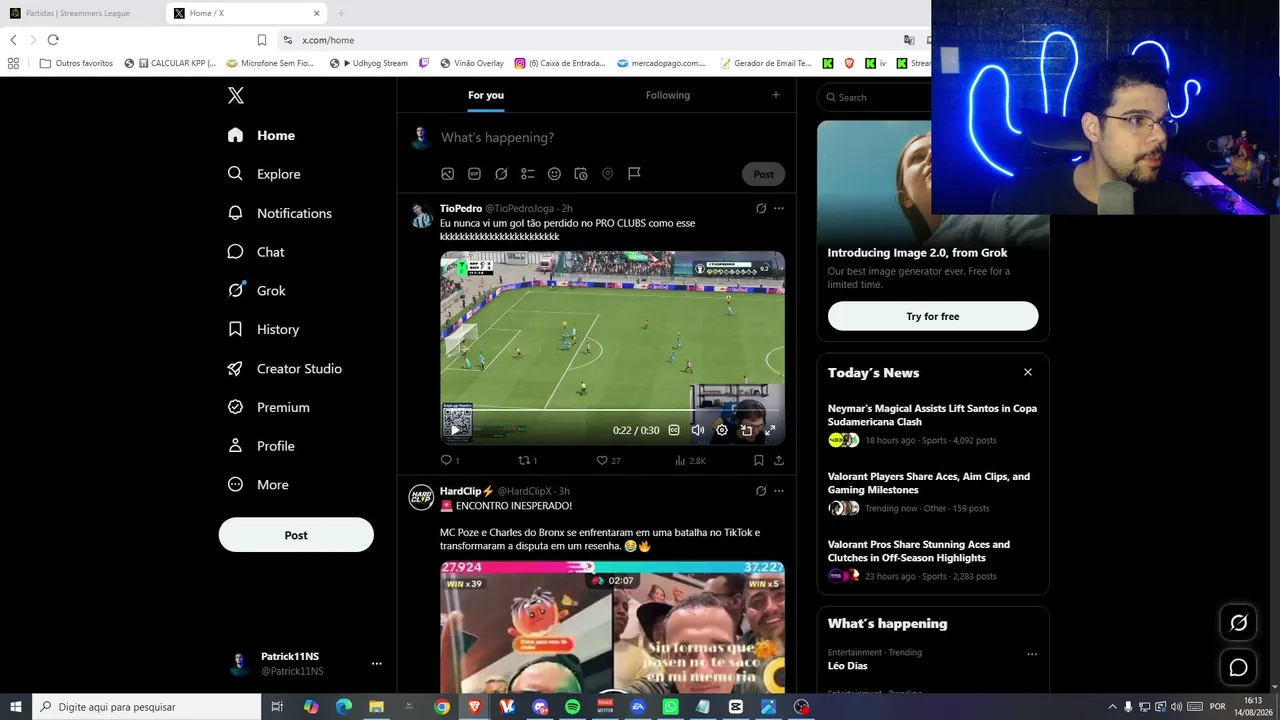Image resolution: width=1280 pixels, height=720 pixels.
Task: Open the more menu on TioPedro's post
Action: [x=779, y=209]
